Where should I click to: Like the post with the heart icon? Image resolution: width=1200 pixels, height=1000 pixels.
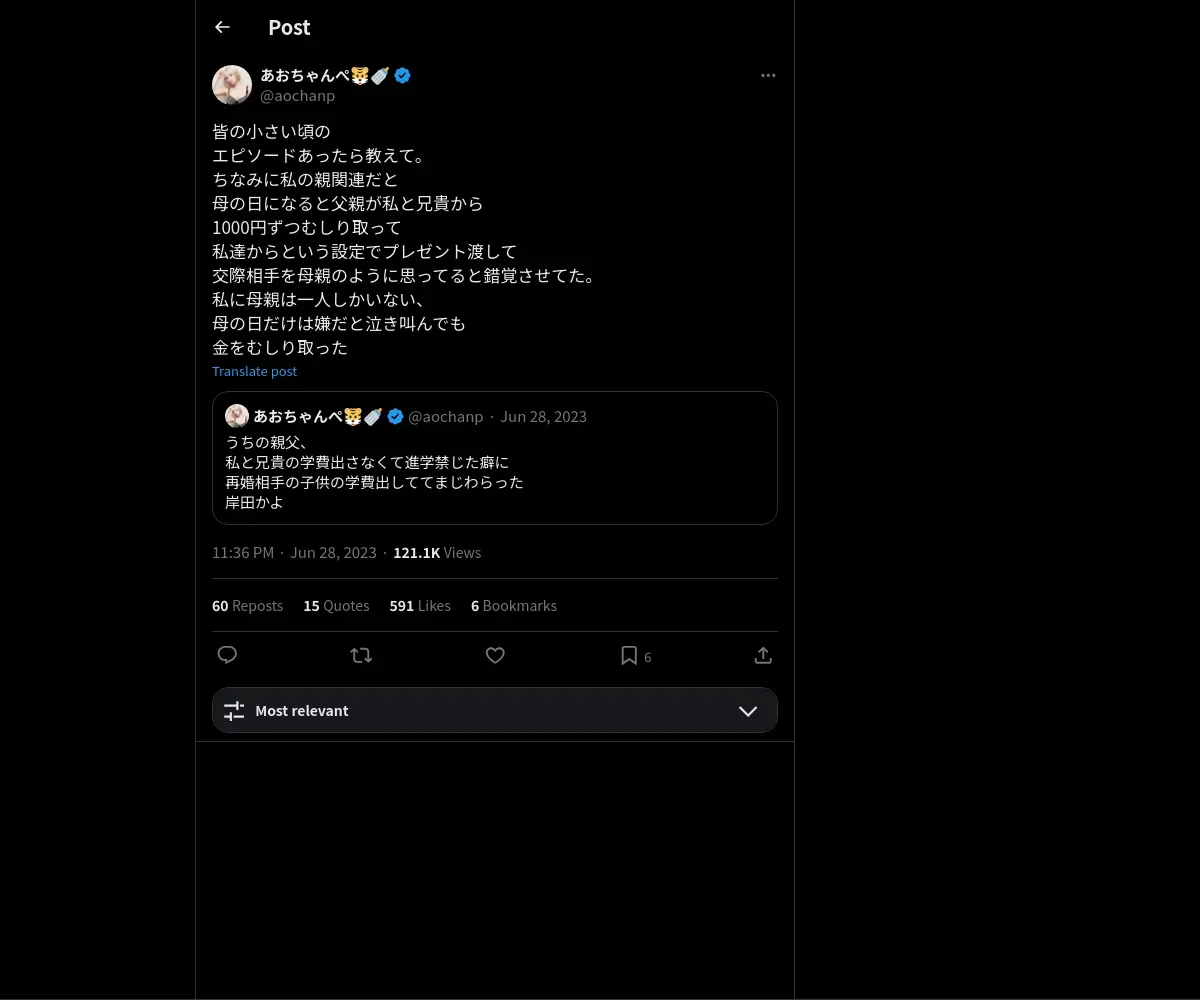click(x=495, y=655)
